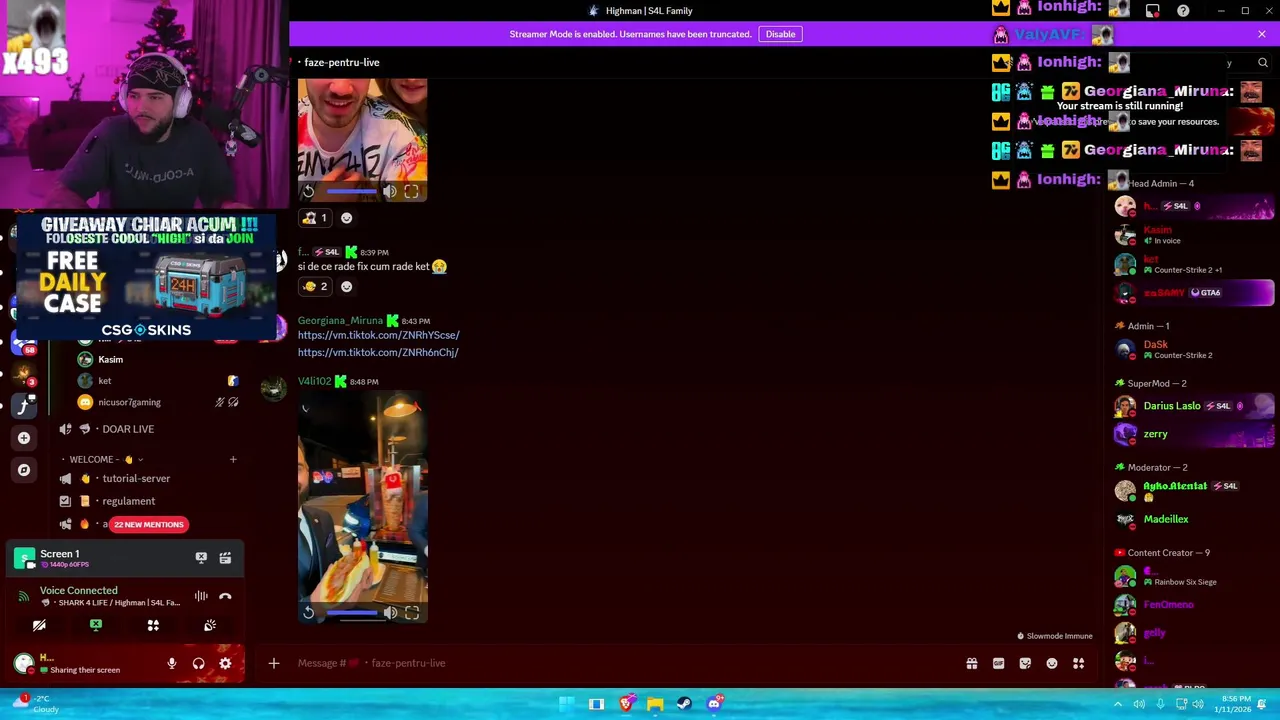The image size is (1280, 720).
Task: Add reaction beside the count 2 reaction
Action: tap(346, 286)
